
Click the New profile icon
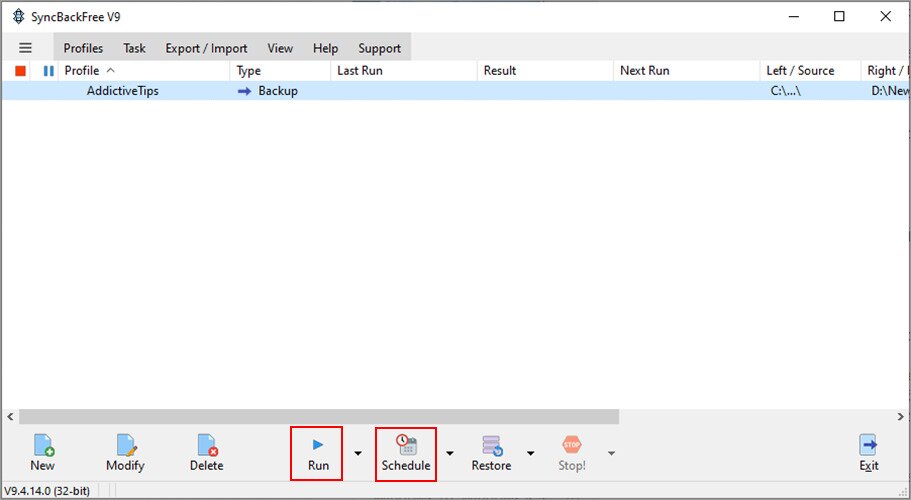tap(42, 453)
